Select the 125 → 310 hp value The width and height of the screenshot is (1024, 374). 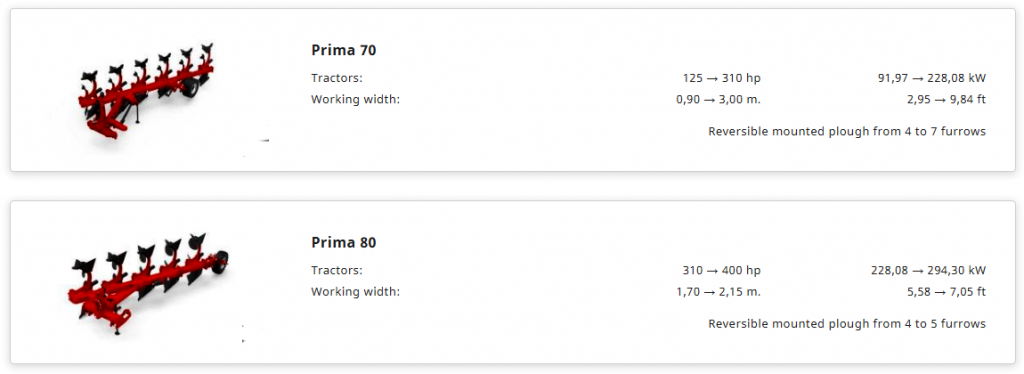722,78
